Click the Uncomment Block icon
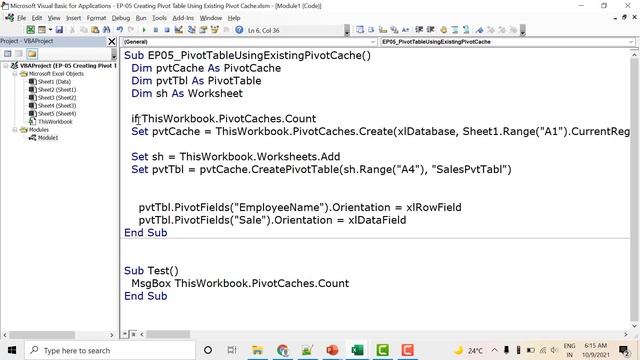The height and width of the screenshot is (360, 640). pos(466,30)
